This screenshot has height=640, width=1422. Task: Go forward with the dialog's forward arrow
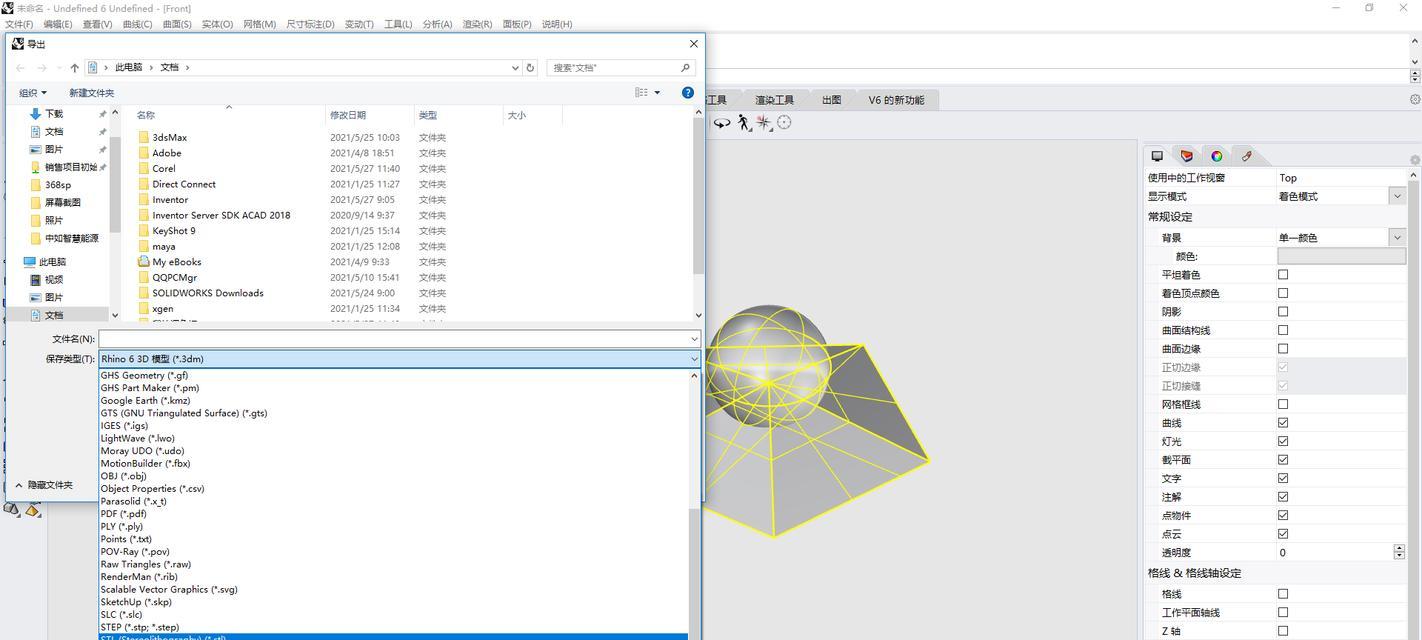[42, 68]
